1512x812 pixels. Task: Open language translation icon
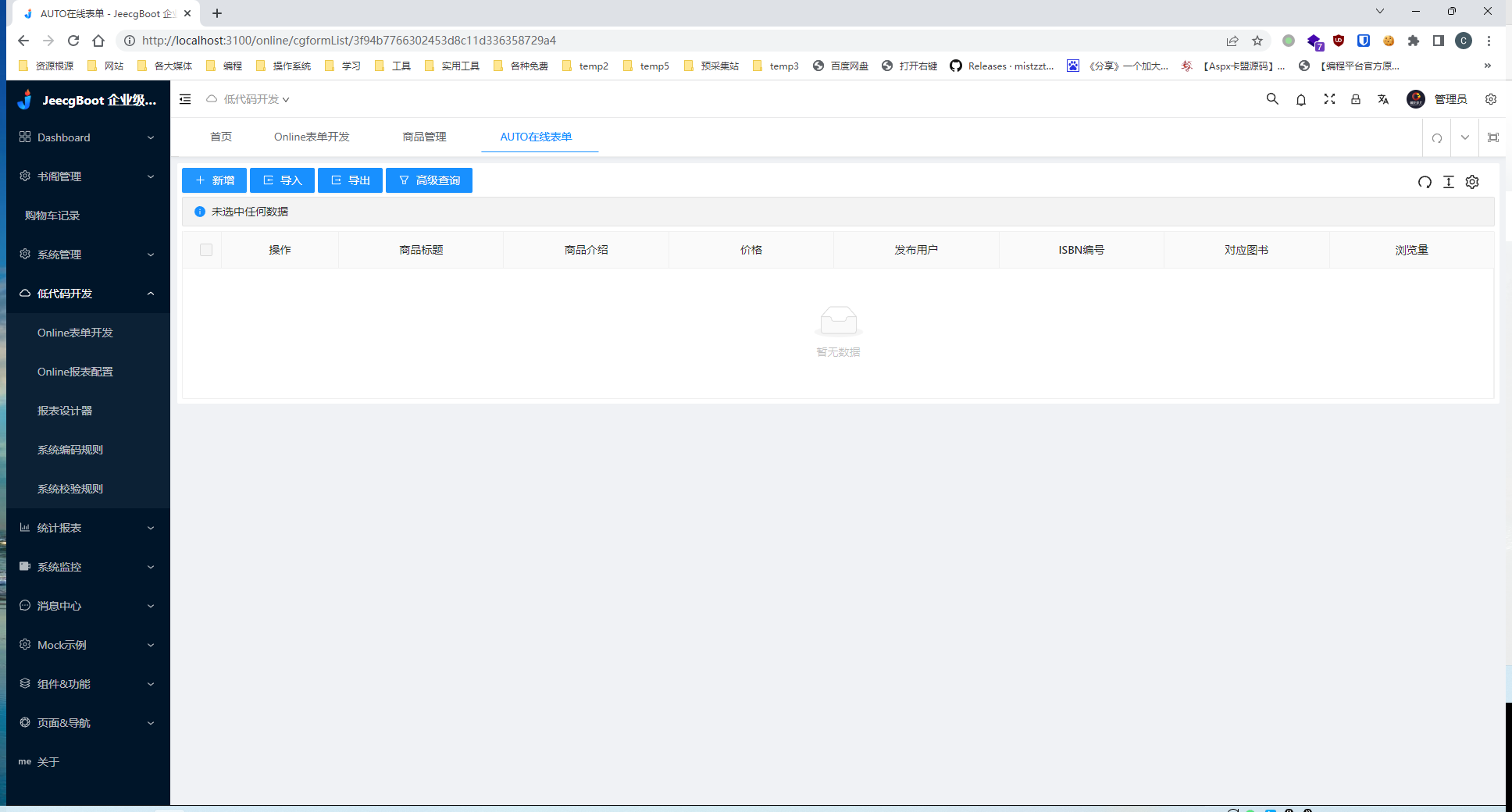tap(1383, 99)
